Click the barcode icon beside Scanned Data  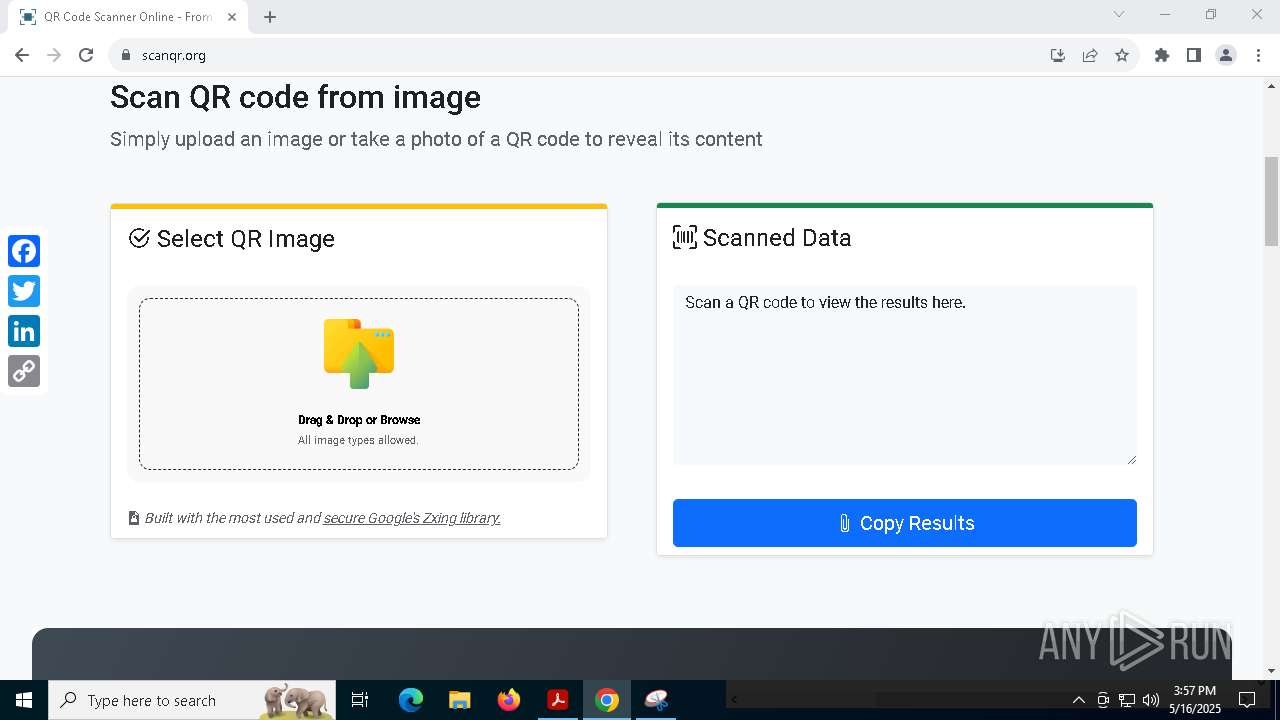click(x=685, y=238)
